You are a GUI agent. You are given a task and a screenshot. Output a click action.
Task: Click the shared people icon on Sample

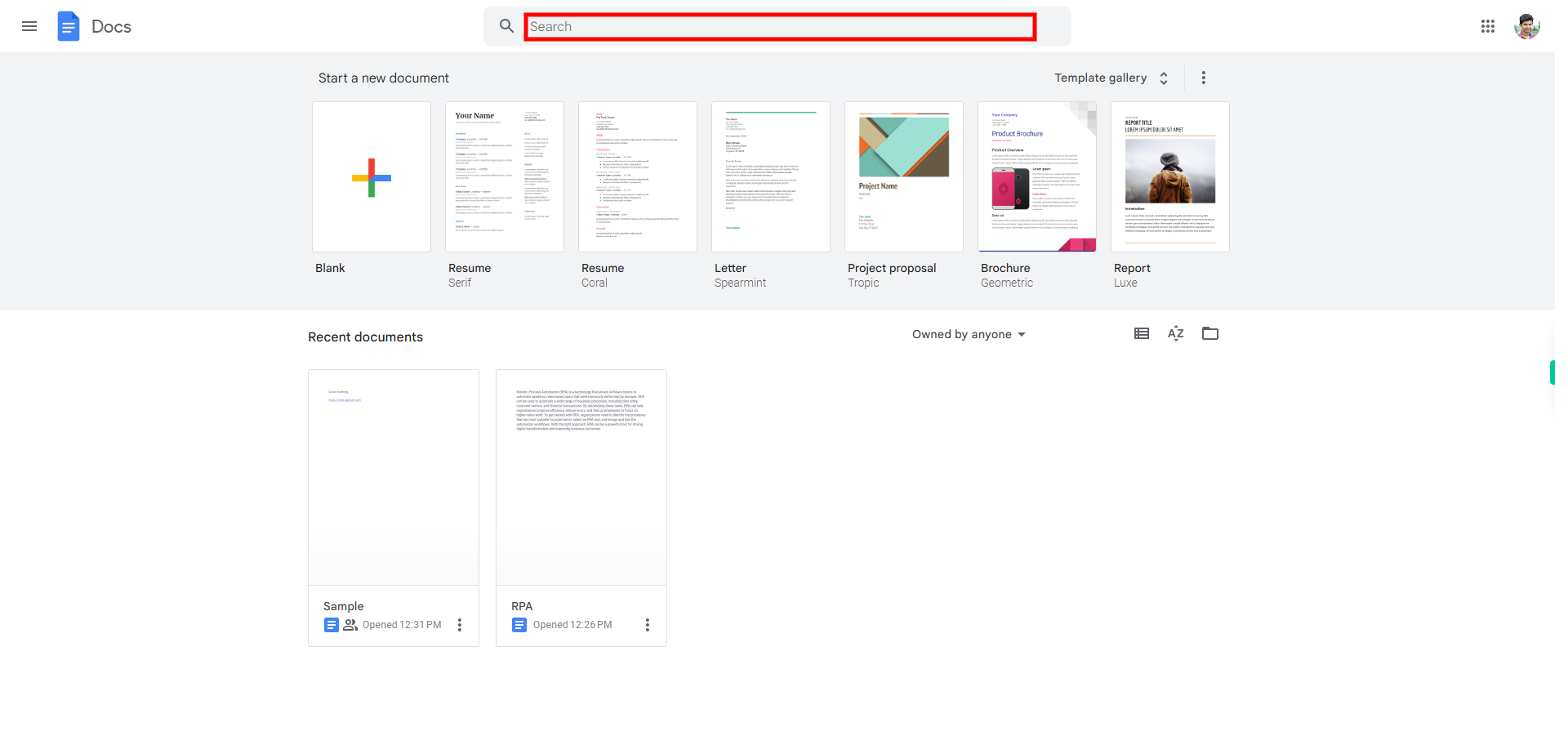coord(350,625)
